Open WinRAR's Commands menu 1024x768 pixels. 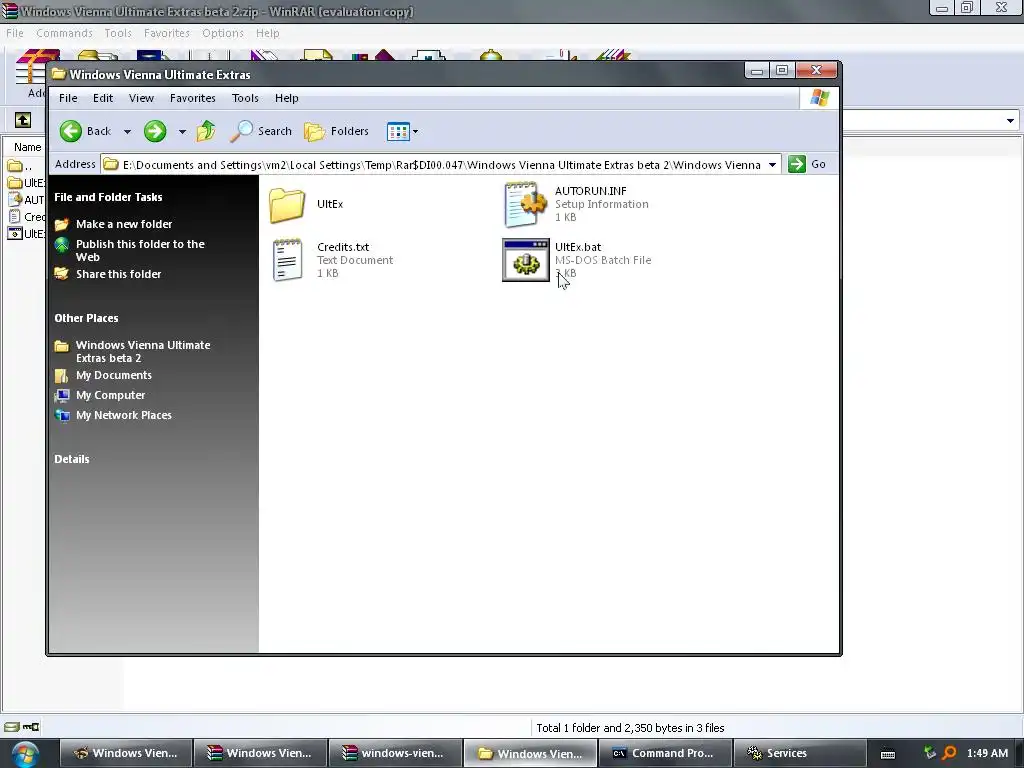[x=64, y=33]
